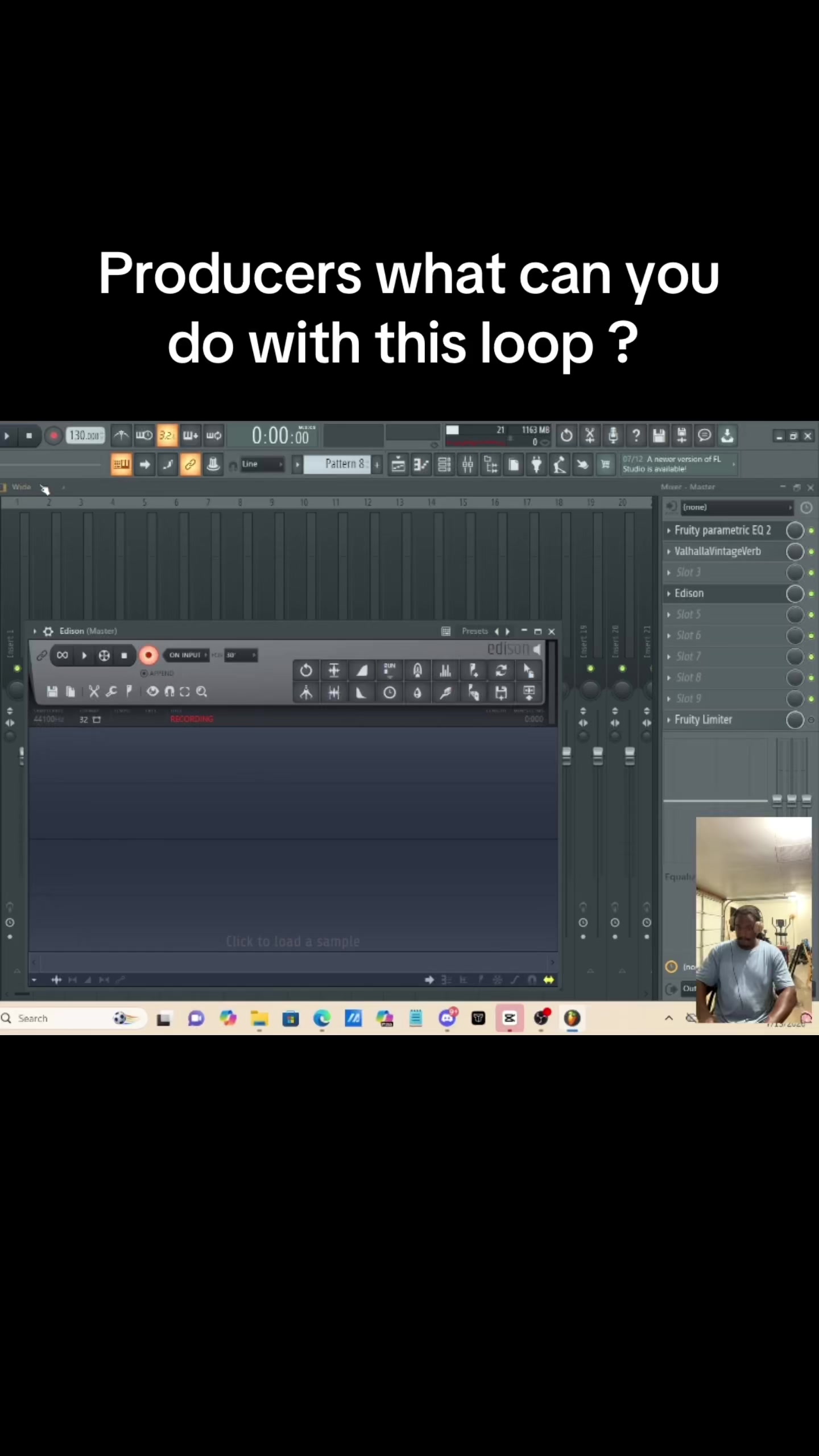
Task: Click main transport record button
Action: (53, 436)
